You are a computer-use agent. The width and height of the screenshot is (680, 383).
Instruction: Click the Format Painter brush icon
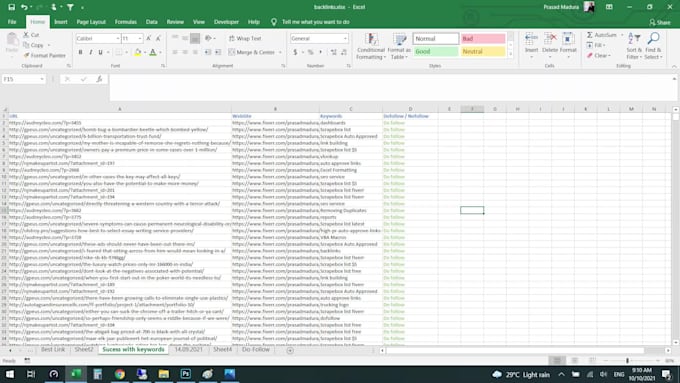[27, 56]
